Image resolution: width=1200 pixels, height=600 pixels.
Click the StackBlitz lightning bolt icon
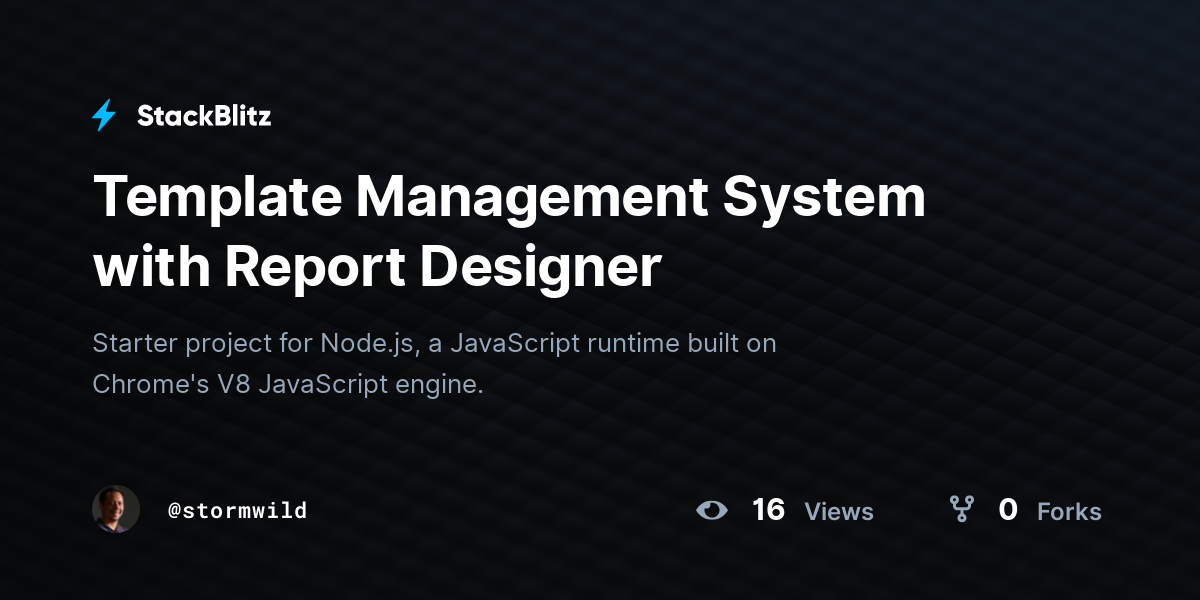pyautogui.click(x=104, y=115)
